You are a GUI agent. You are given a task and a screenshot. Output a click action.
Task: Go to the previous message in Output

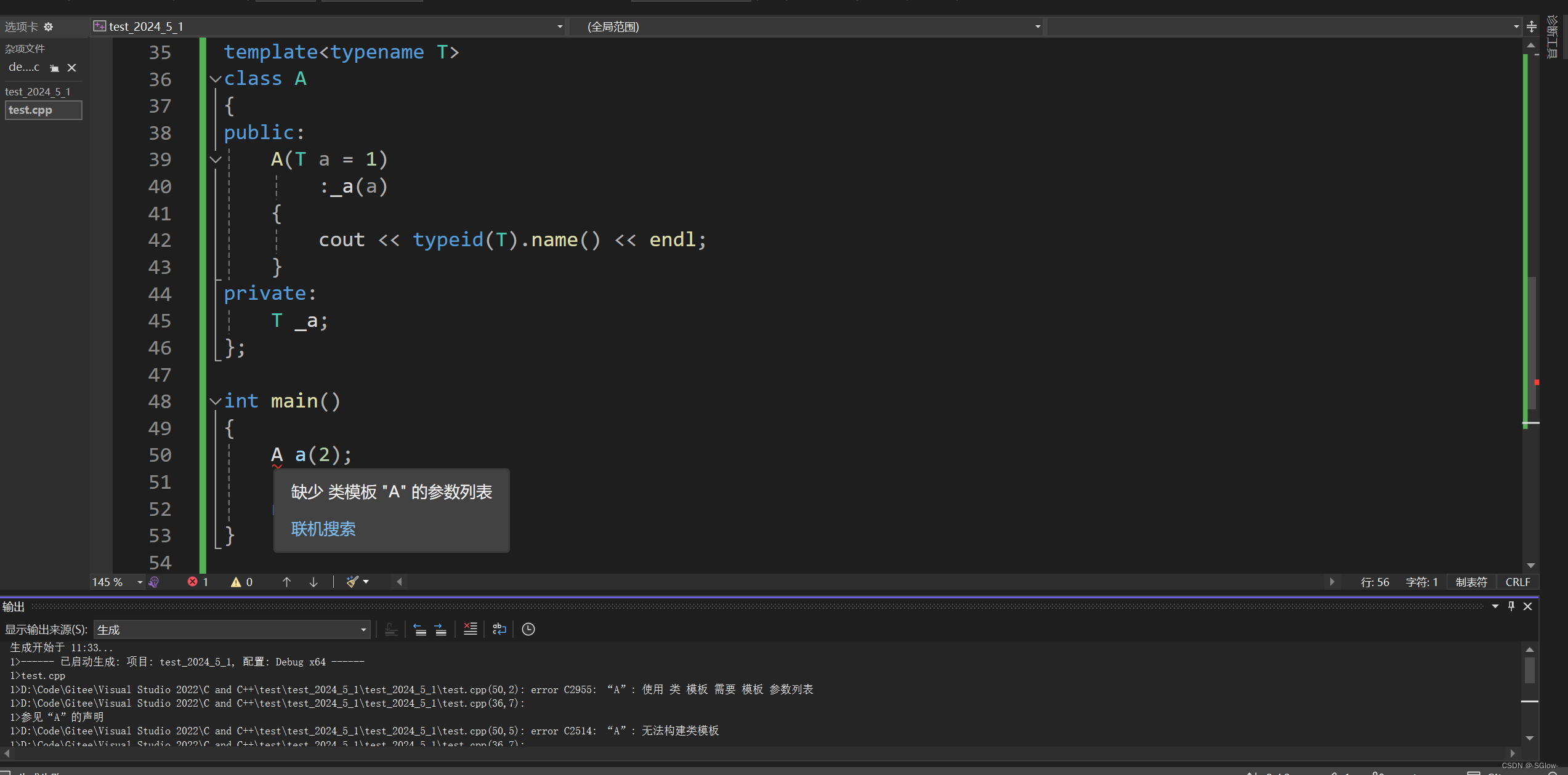click(419, 629)
